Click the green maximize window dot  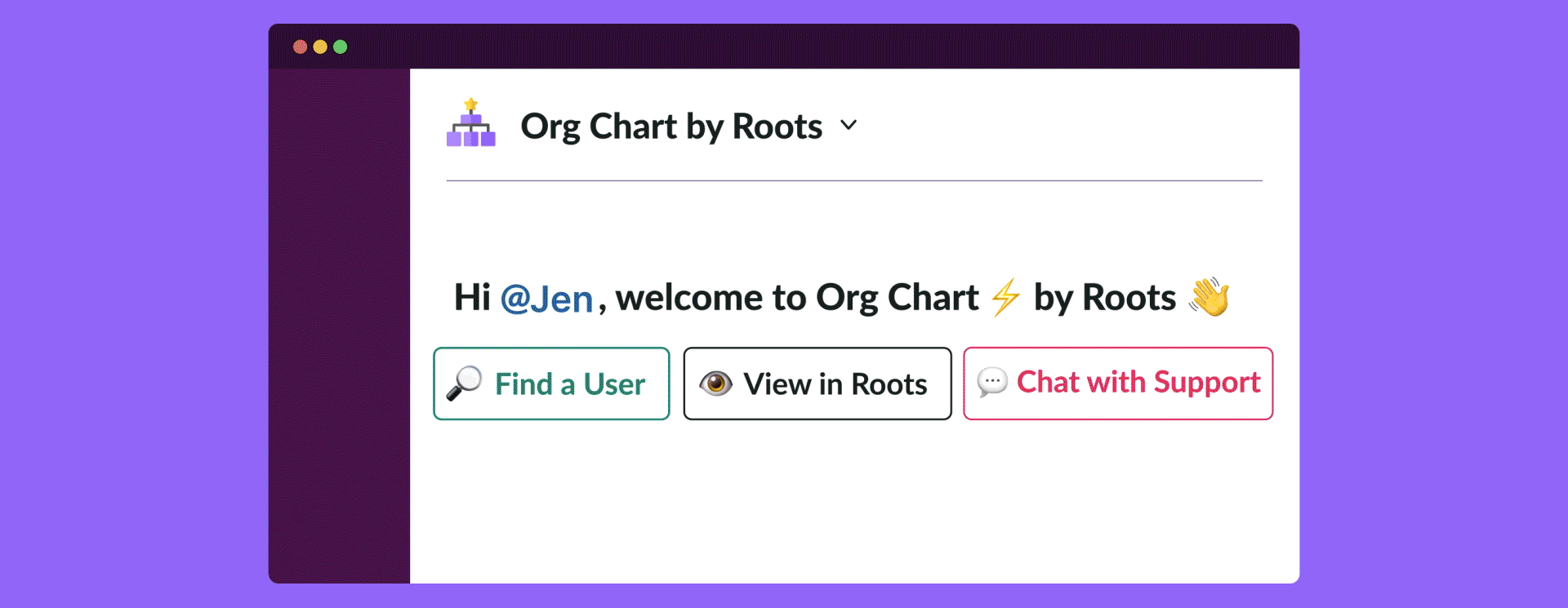(x=341, y=47)
